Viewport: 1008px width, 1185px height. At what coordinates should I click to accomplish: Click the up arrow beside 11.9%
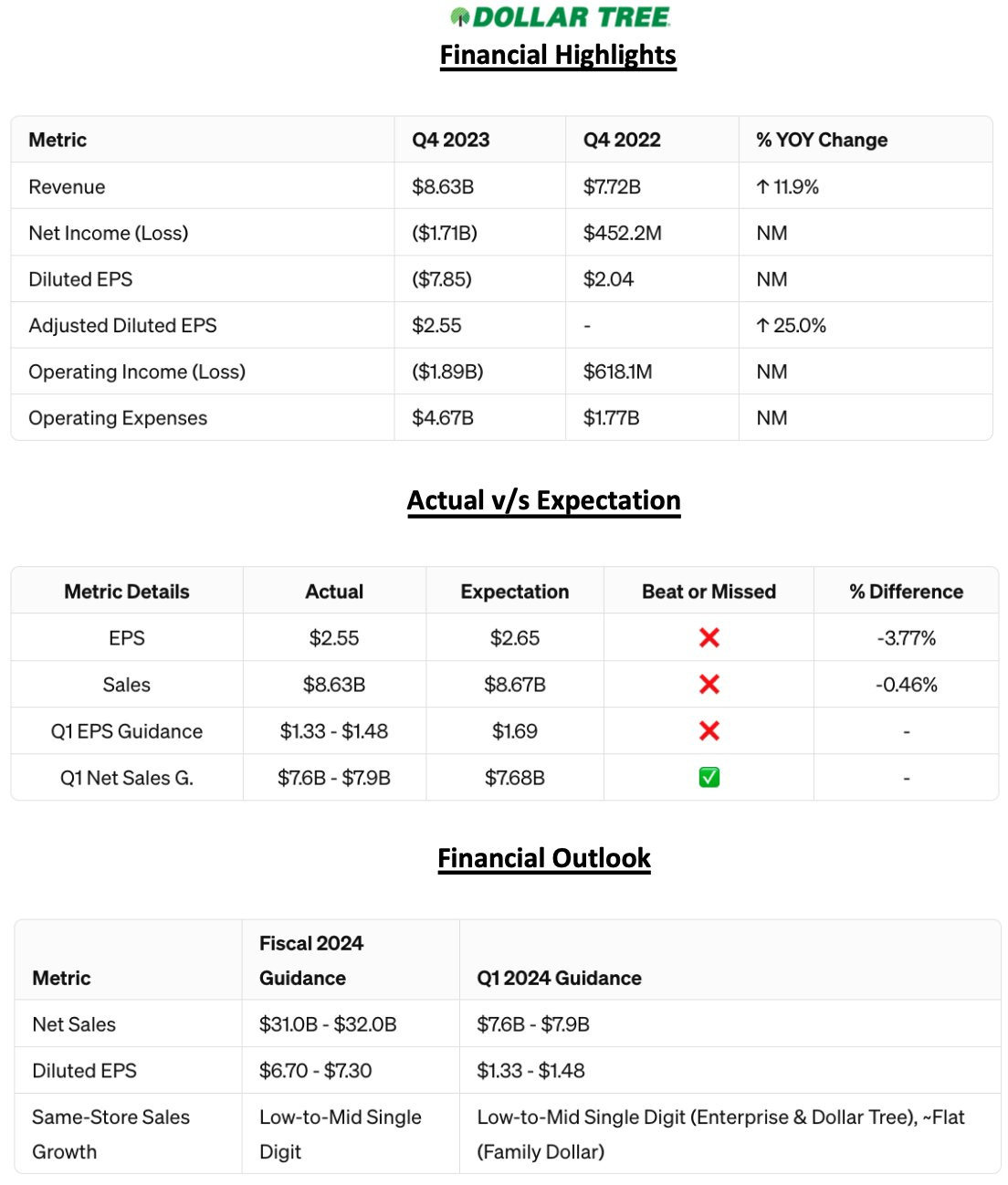[x=763, y=187]
